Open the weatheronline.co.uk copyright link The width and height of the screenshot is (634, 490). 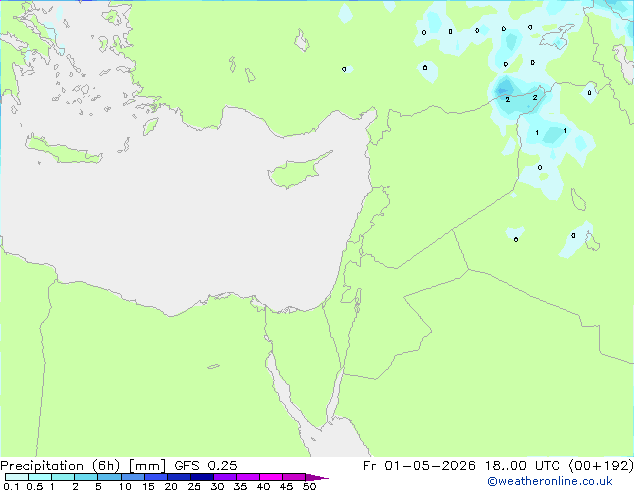point(550,481)
